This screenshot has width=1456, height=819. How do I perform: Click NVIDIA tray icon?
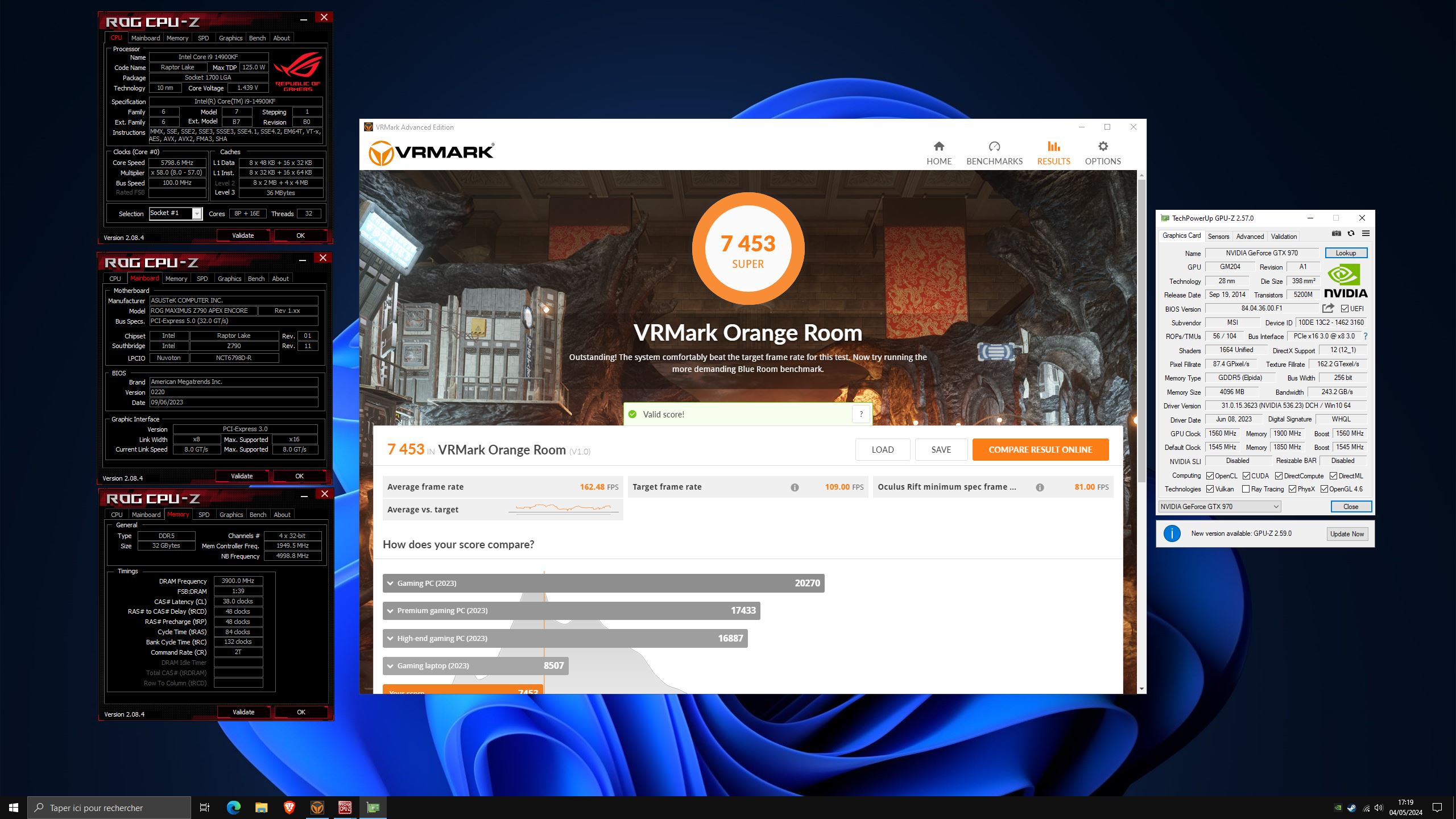1338,808
